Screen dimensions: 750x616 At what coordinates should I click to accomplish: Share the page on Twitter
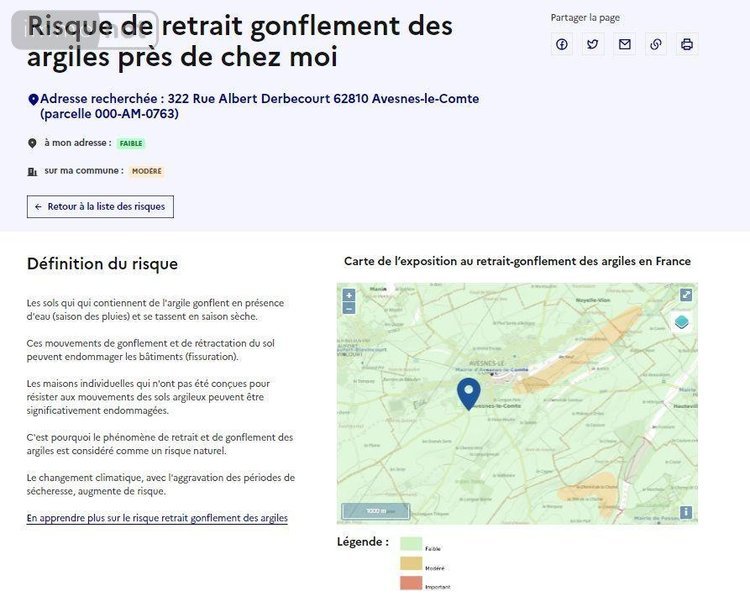[593, 44]
